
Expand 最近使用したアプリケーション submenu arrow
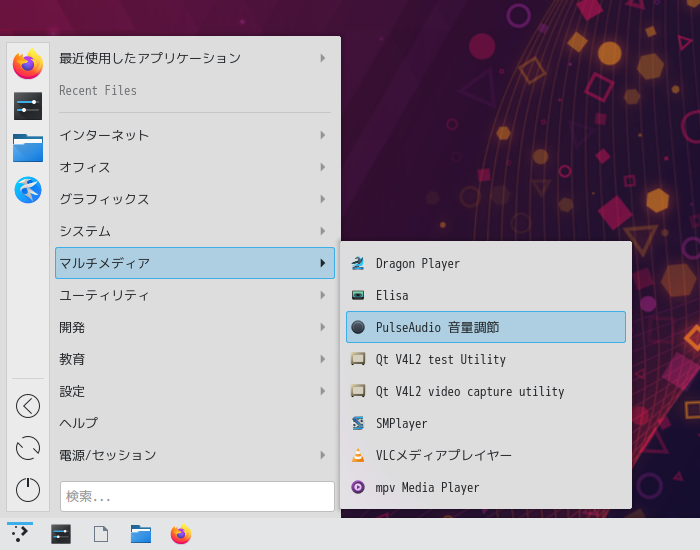click(x=323, y=58)
